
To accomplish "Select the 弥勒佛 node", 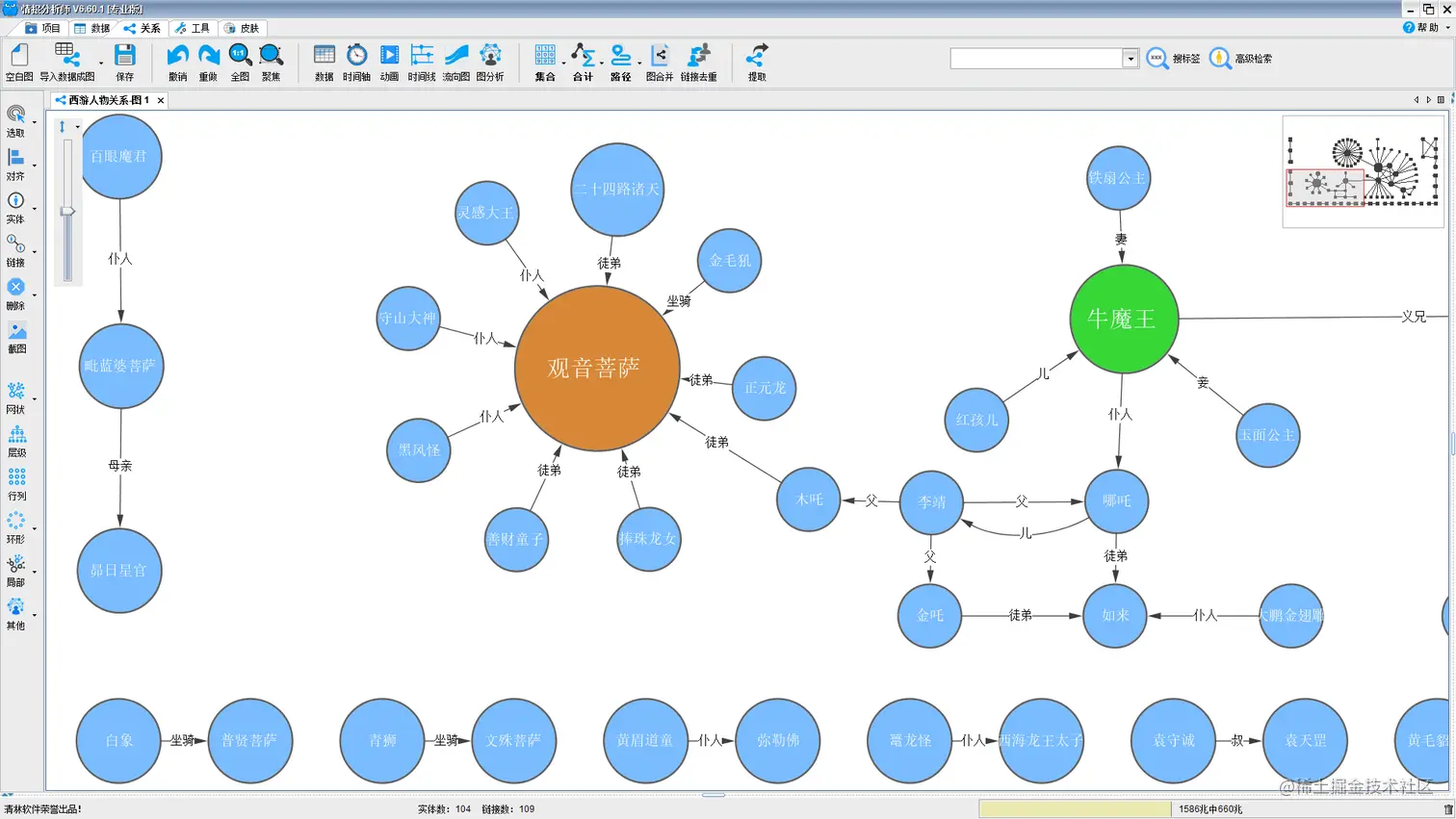I will click(x=778, y=741).
